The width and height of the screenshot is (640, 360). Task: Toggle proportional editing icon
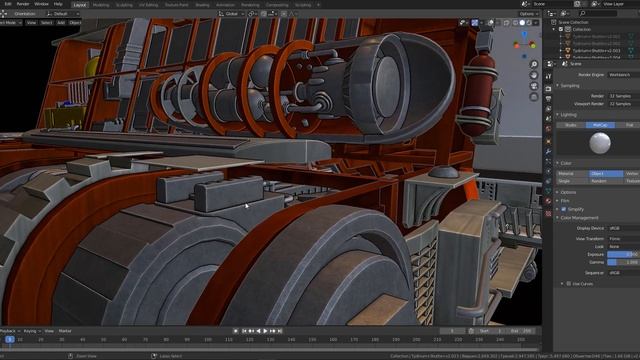tap(284, 13)
